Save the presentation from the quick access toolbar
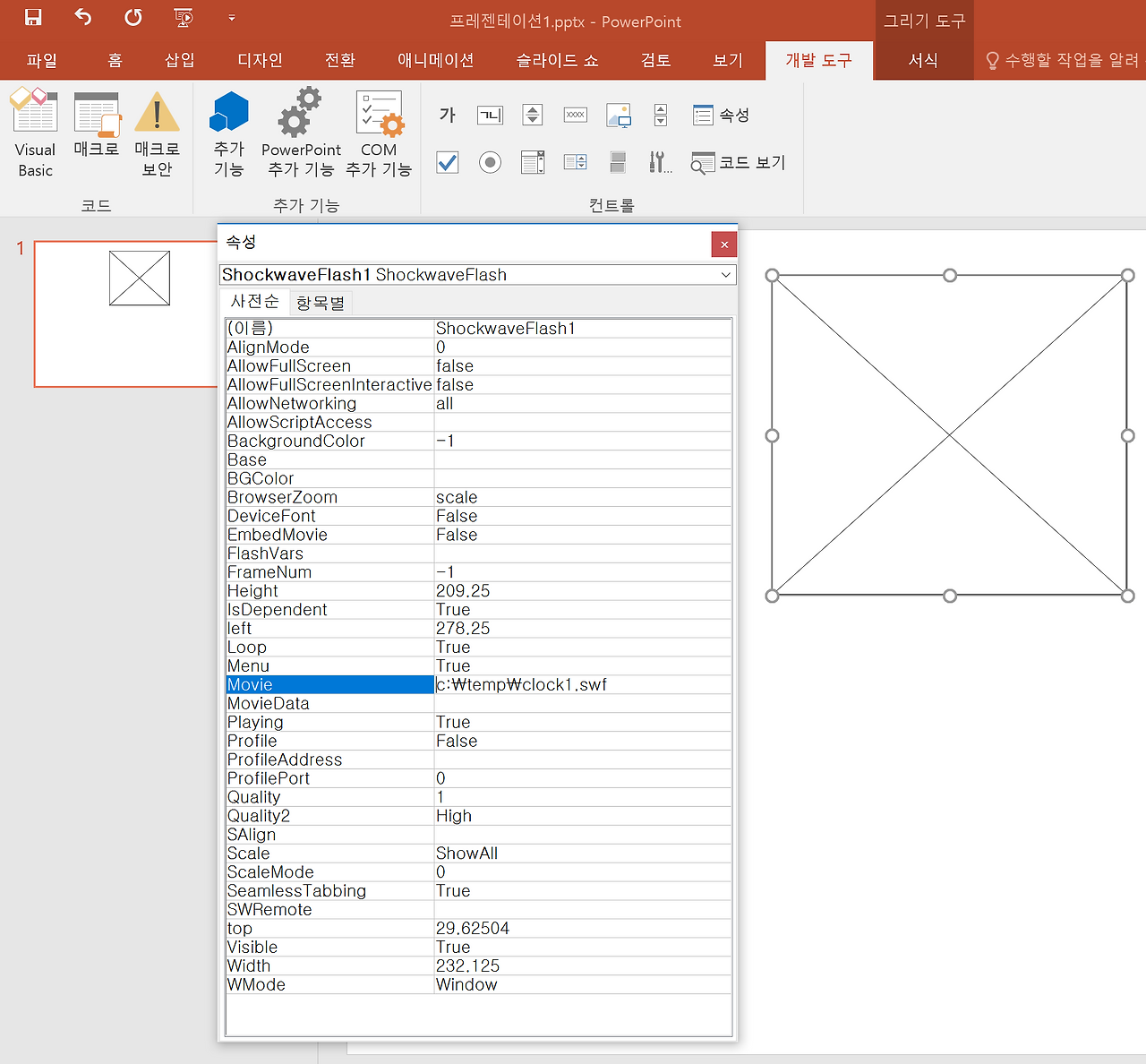The image size is (1146, 1064). (x=33, y=17)
